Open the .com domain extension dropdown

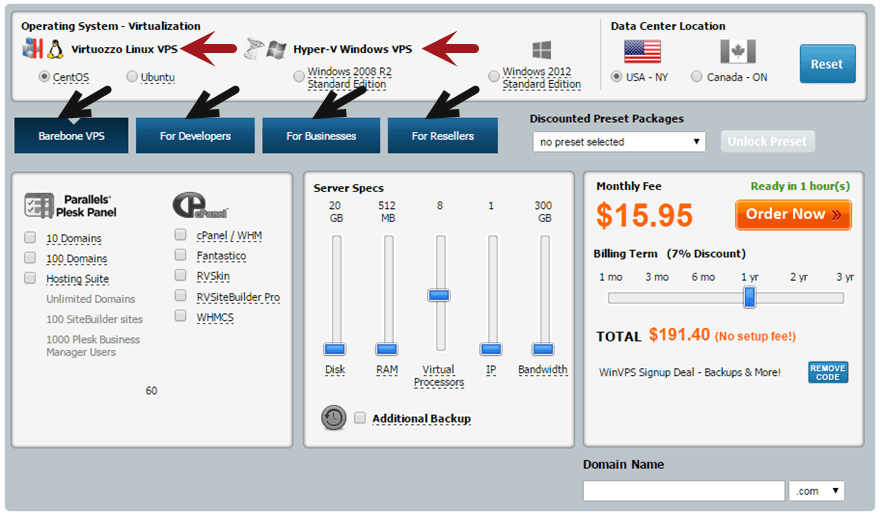(816, 491)
